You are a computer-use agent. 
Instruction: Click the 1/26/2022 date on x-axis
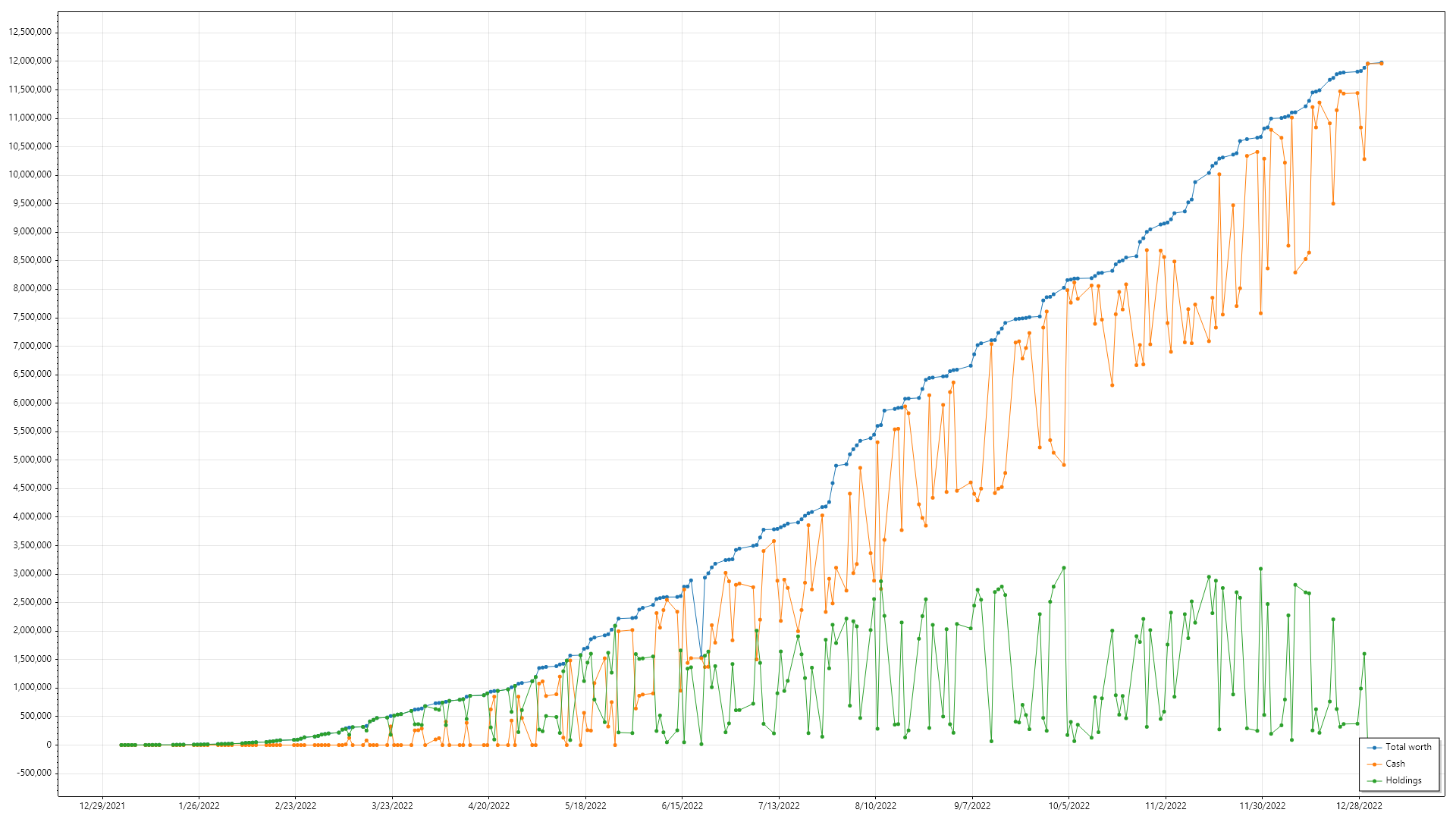click(x=199, y=806)
